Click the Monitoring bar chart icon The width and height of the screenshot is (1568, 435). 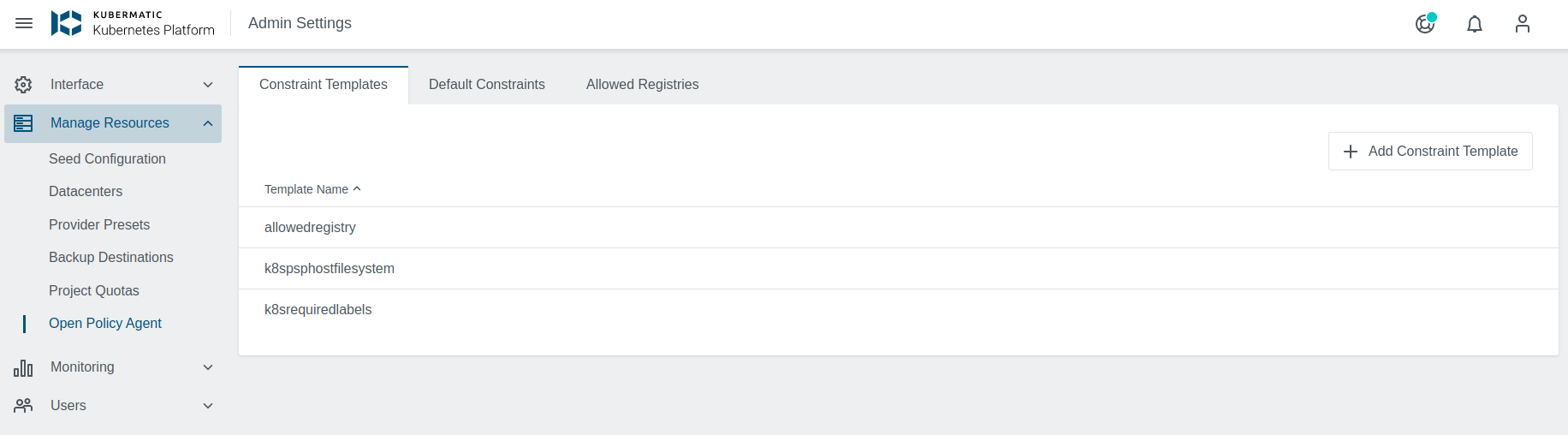click(23, 367)
